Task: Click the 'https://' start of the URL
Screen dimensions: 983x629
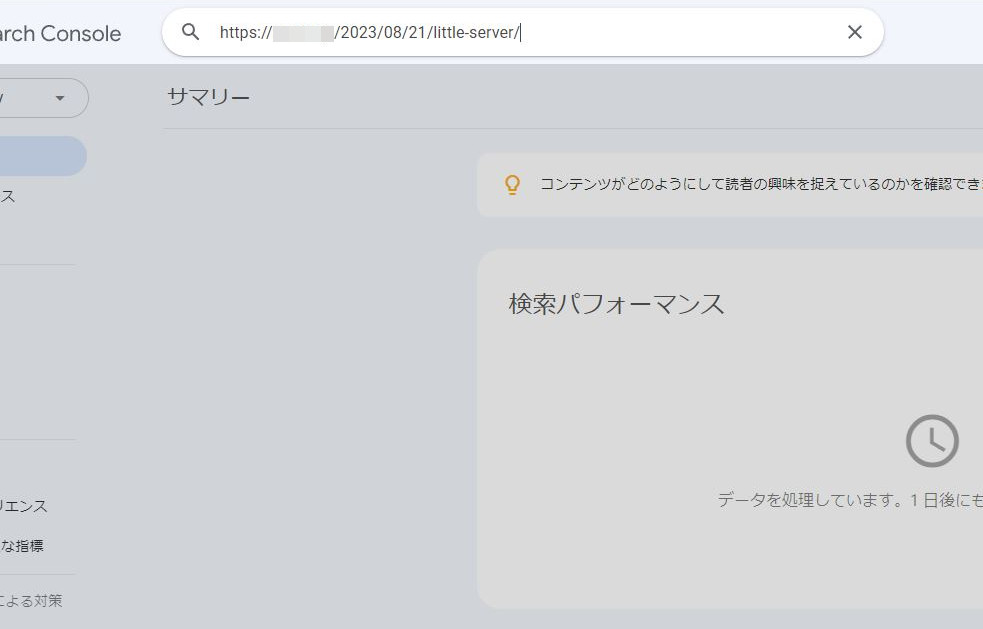Action: point(245,33)
